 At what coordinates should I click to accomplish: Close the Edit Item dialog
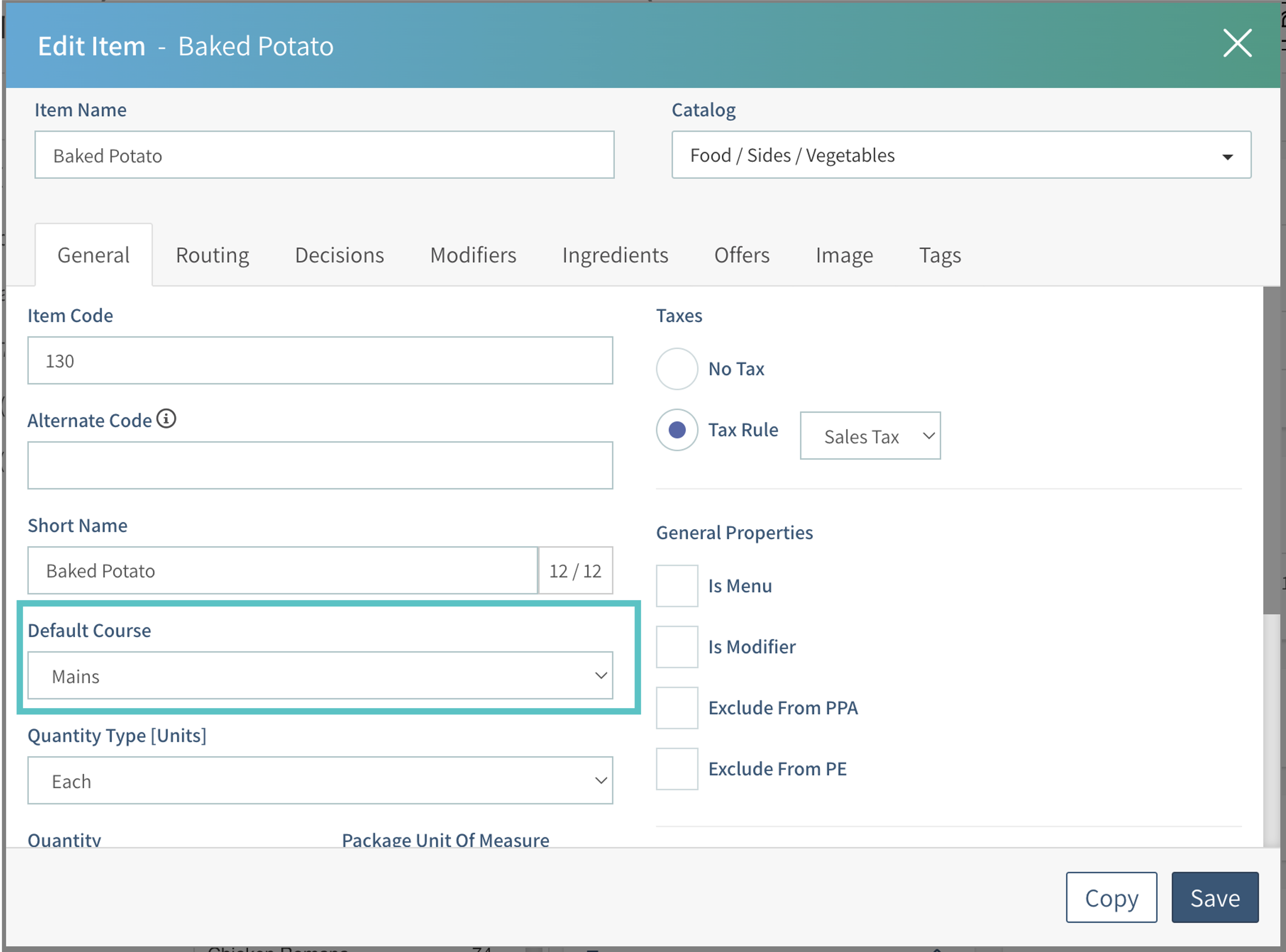pos(1237,43)
